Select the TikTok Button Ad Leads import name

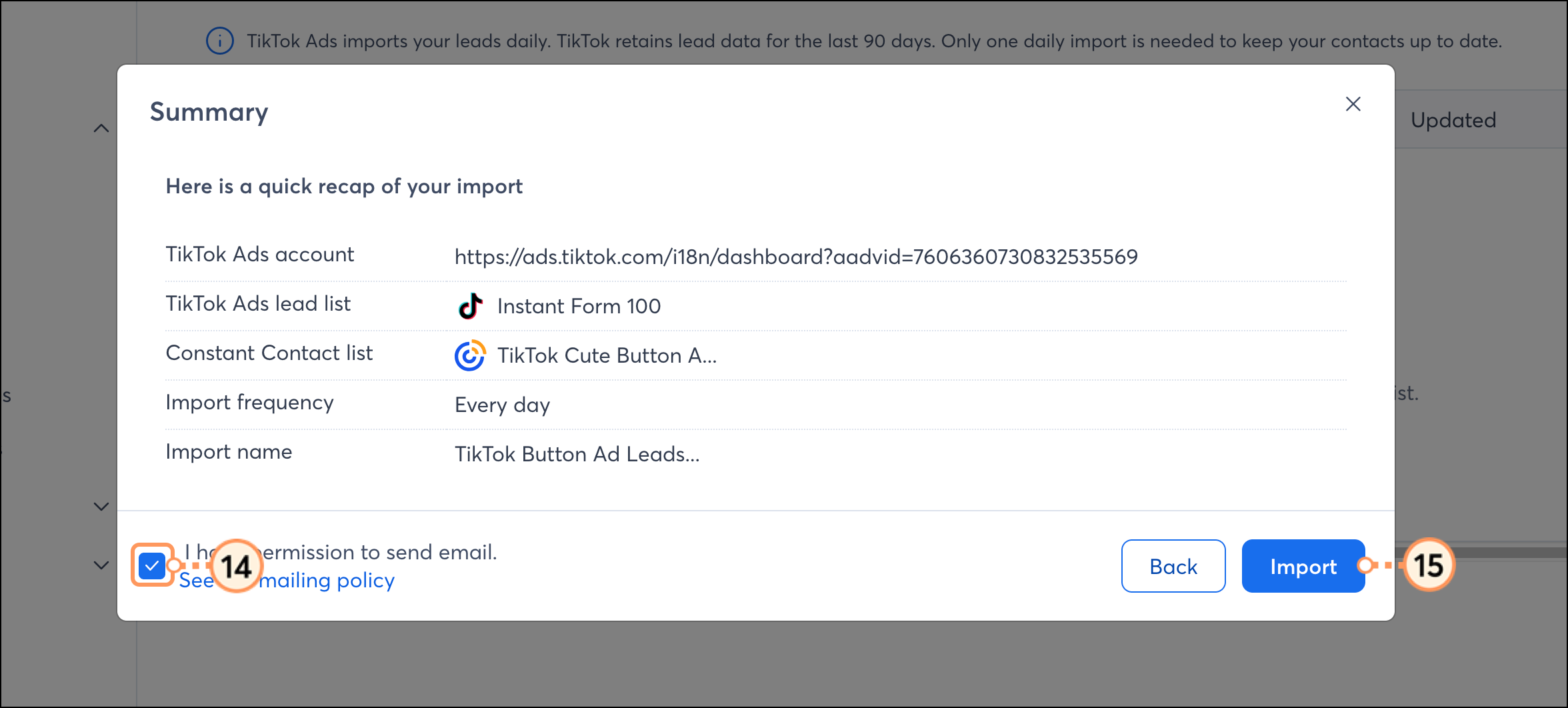click(577, 454)
